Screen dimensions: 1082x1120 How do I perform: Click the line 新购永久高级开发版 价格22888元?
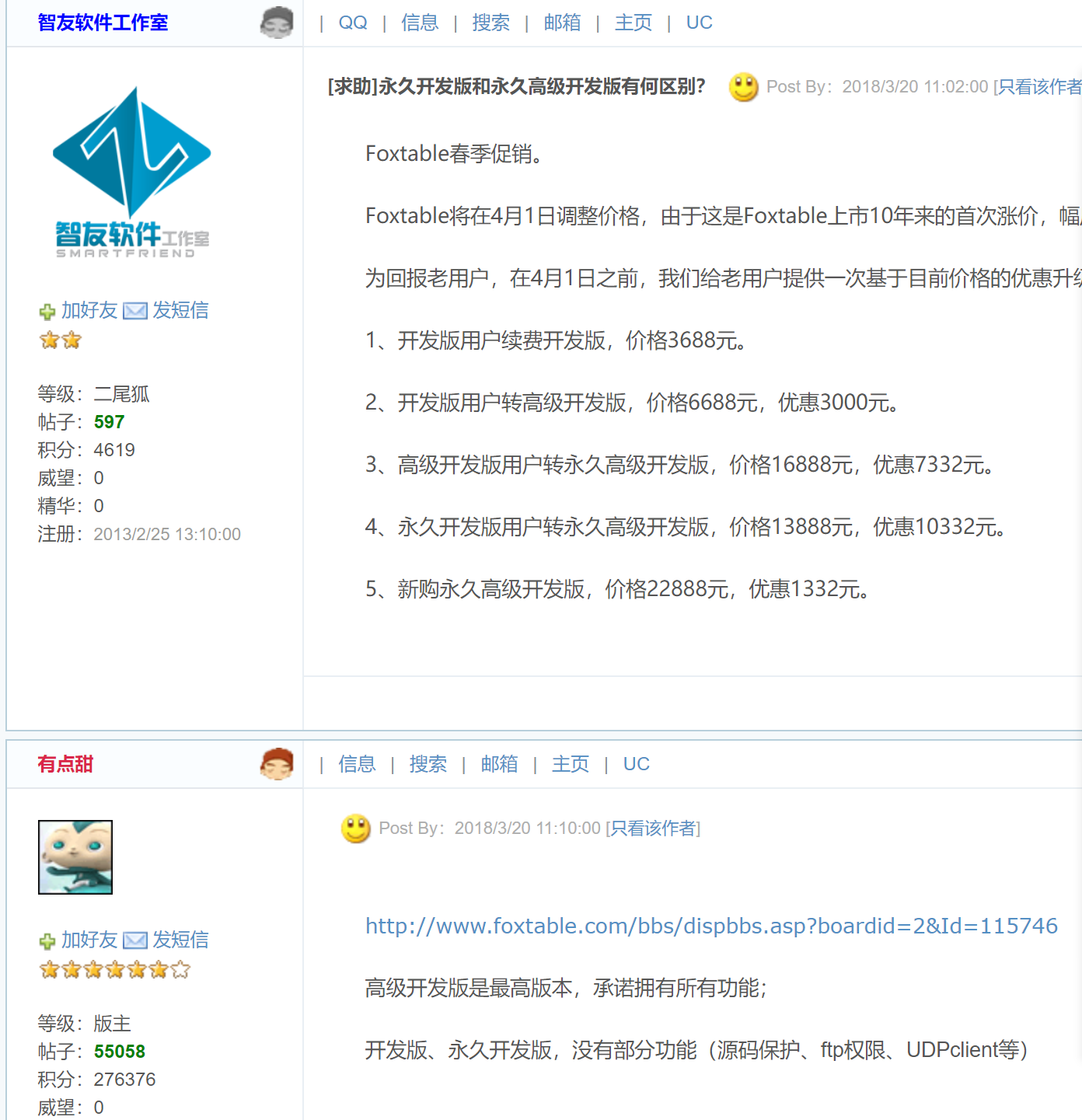(x=618, y=589)
